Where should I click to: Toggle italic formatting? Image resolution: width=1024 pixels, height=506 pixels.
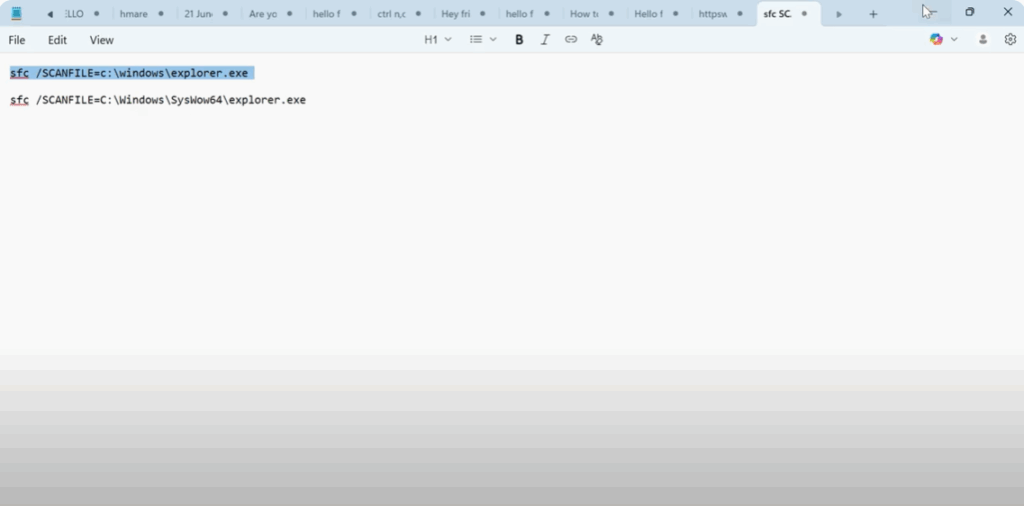click(545, 40)
